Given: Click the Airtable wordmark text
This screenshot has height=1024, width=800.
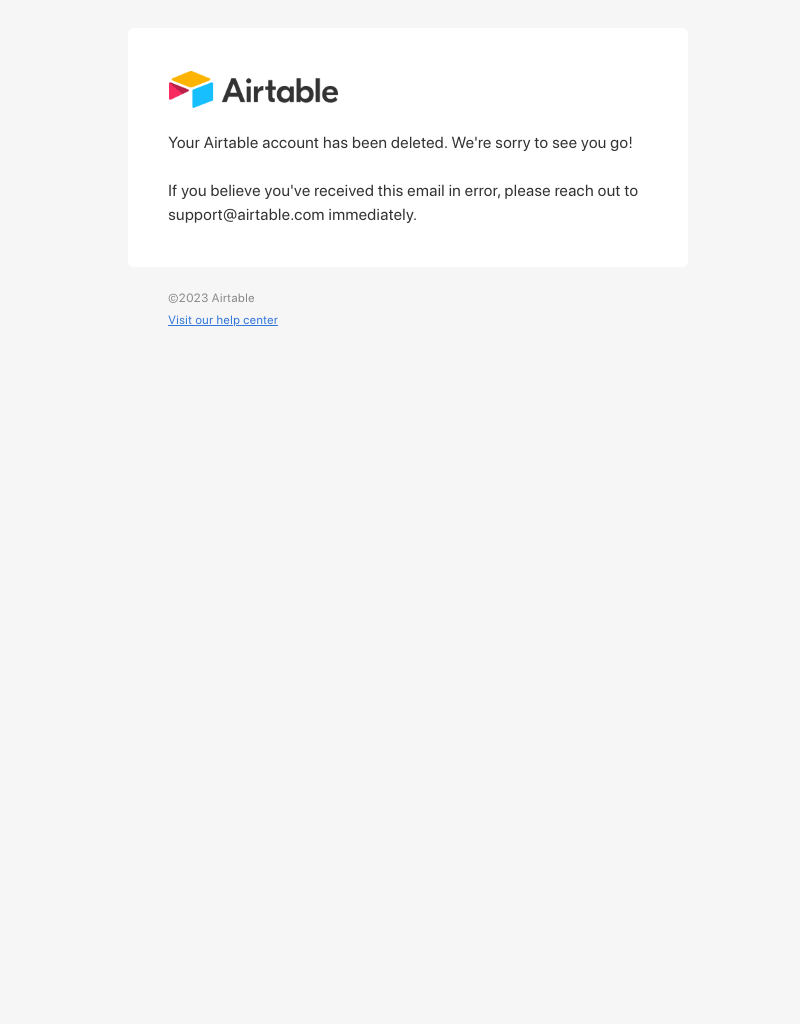Looking at the screenshot, I should [x=280, y=91].
